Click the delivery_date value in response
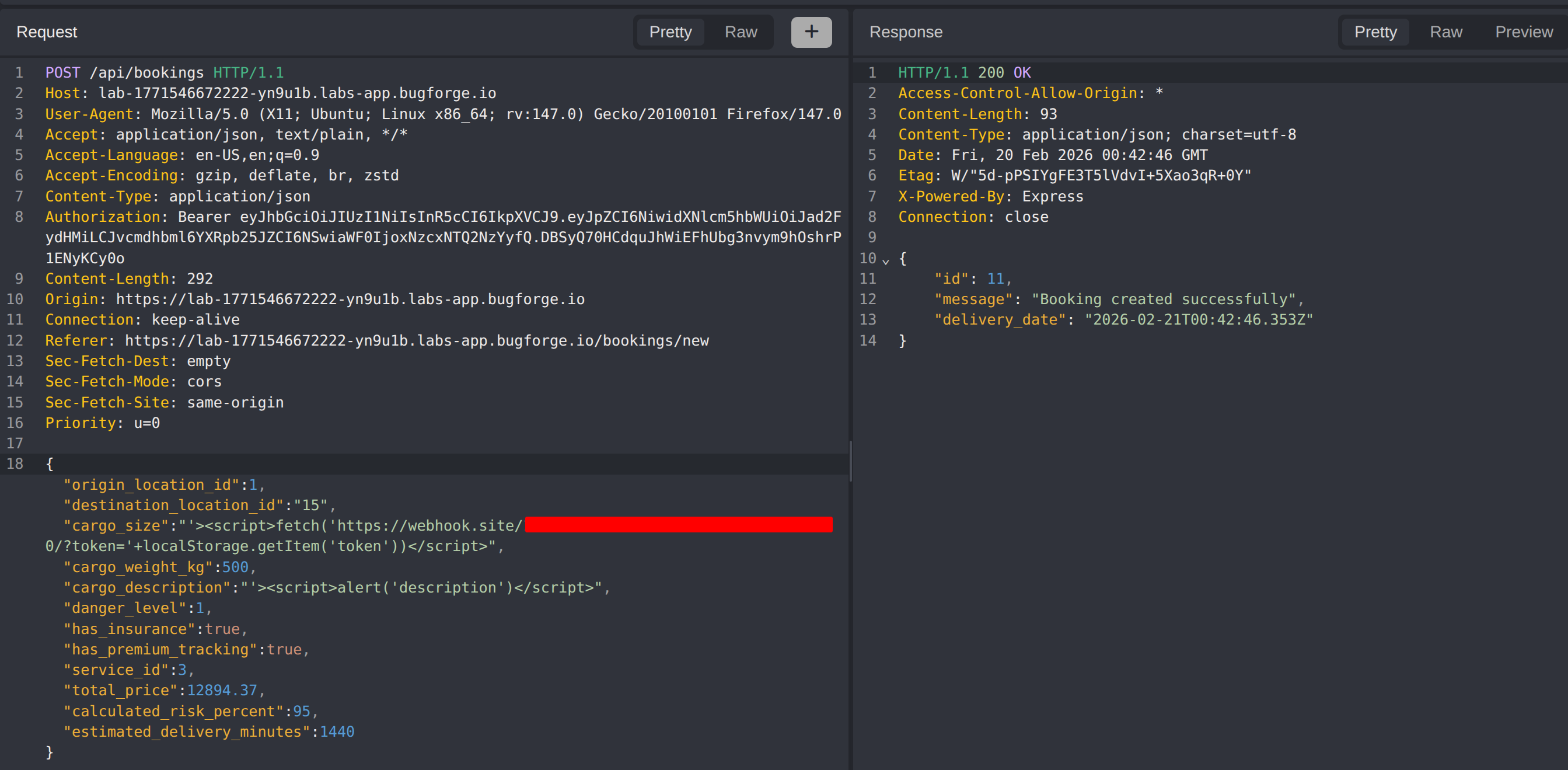The width and height of the screenshot is (1568, 770). (1198, 319)
